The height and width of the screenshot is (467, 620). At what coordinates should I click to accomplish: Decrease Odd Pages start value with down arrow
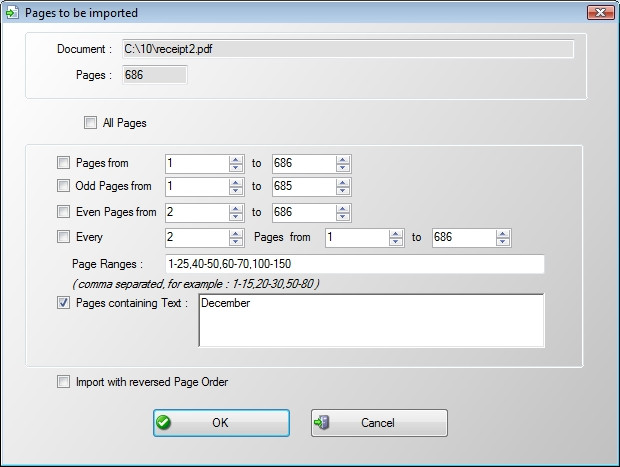coord(236,191)
